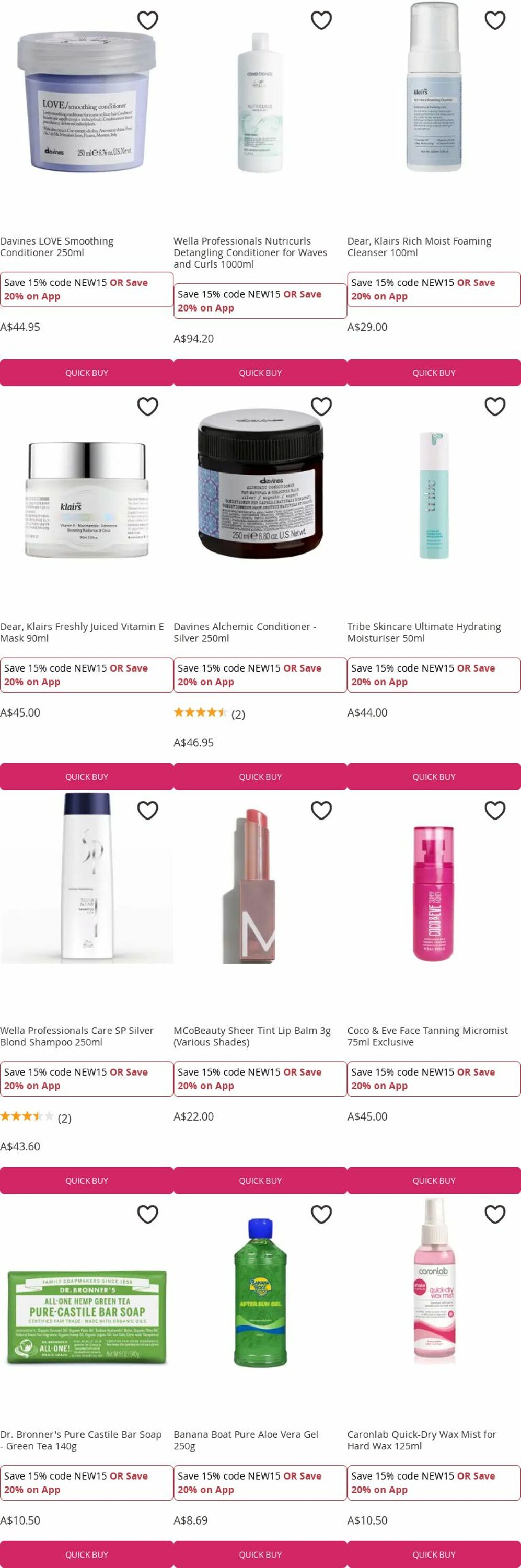This screenshot has width=521, height=1568.
Task: Open Caronlab Quick-Dry Wax Mist product link
Action: [x=421, y=1440]
